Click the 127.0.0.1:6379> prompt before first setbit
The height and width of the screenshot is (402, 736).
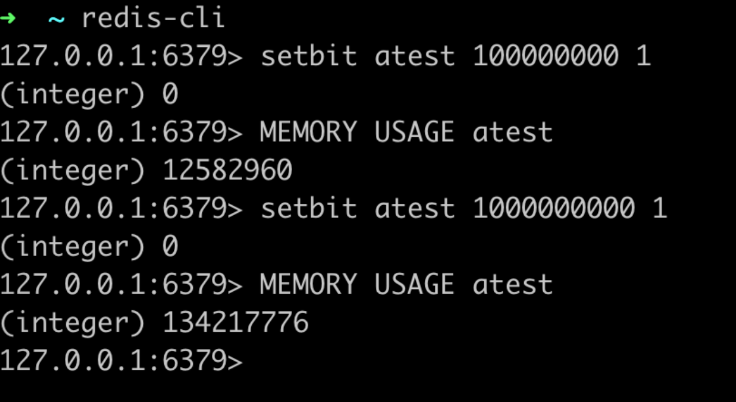[121, 56]
